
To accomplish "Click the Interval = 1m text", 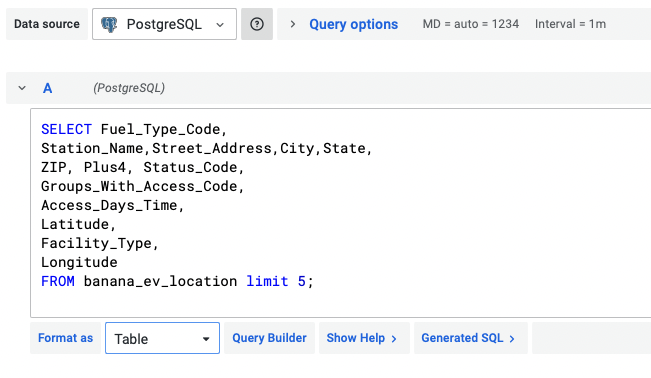I will pyautogui.click(x=570, y=24).
